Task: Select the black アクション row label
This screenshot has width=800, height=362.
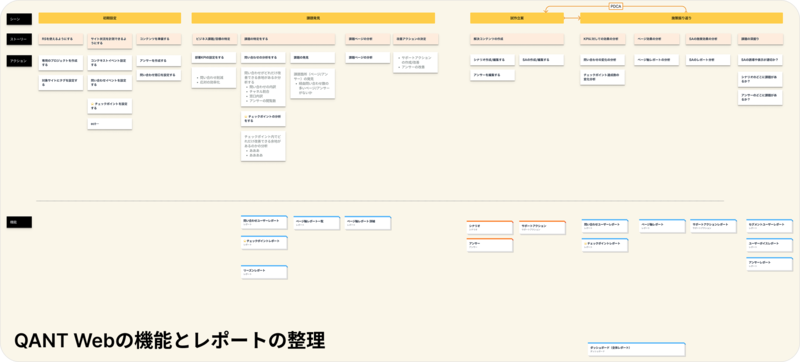Action: coord(19,61)
